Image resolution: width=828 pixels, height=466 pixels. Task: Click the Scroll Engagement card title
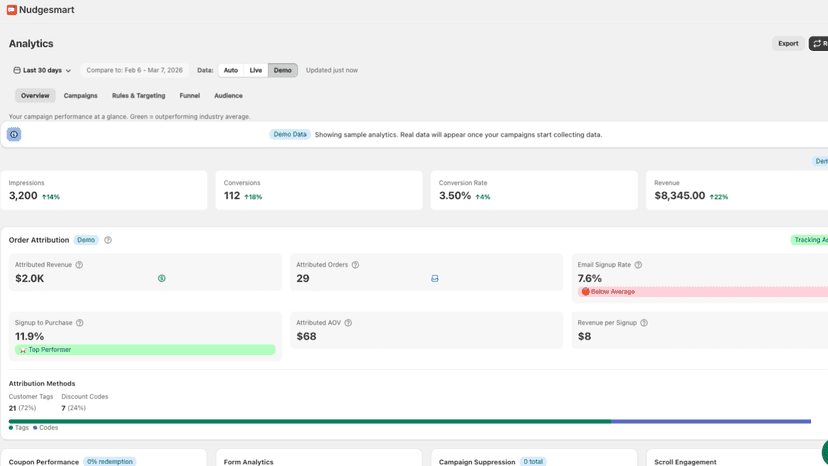(x=685, y=462)
